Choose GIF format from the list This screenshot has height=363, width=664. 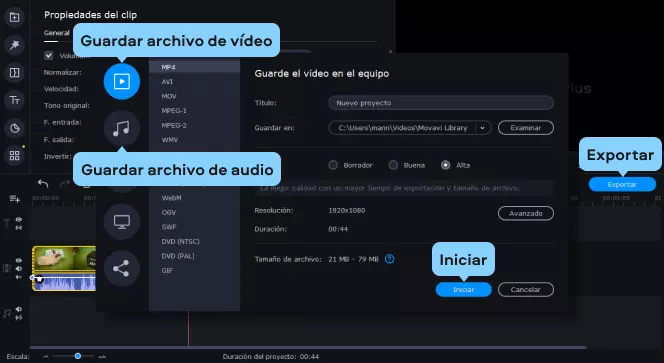click(x=194, y=270)
